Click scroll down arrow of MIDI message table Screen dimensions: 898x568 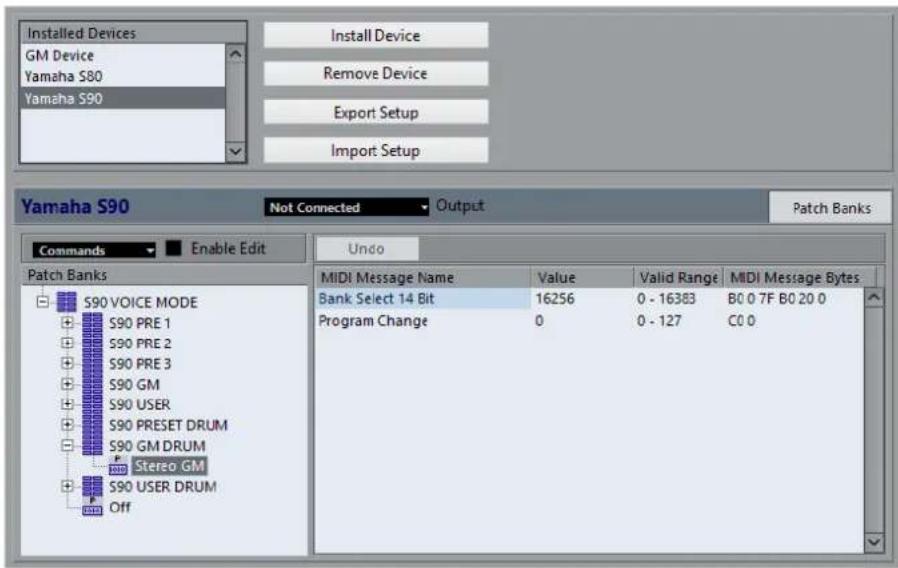(x=873, y=542)
